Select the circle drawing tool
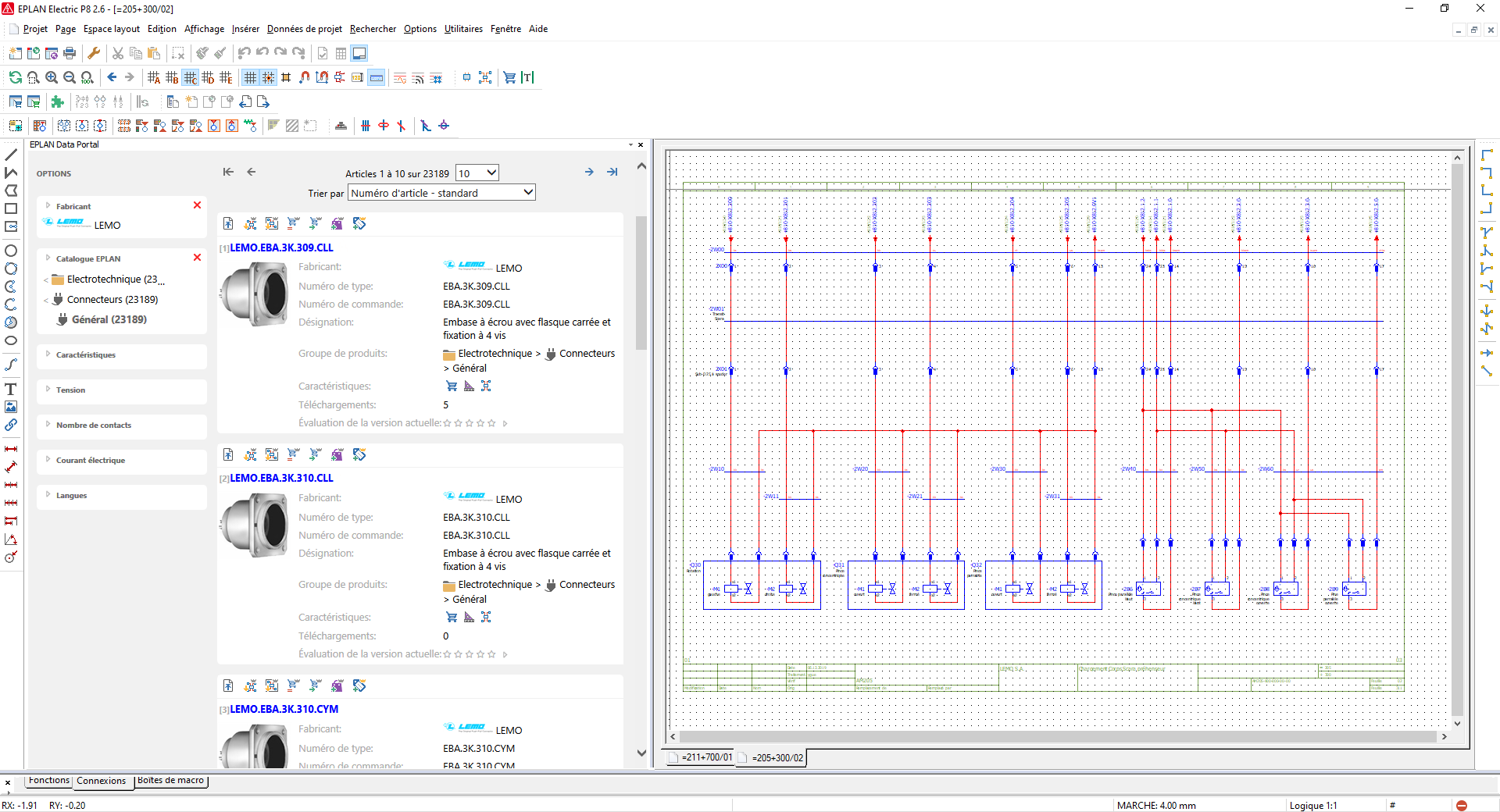 point(11,251)
